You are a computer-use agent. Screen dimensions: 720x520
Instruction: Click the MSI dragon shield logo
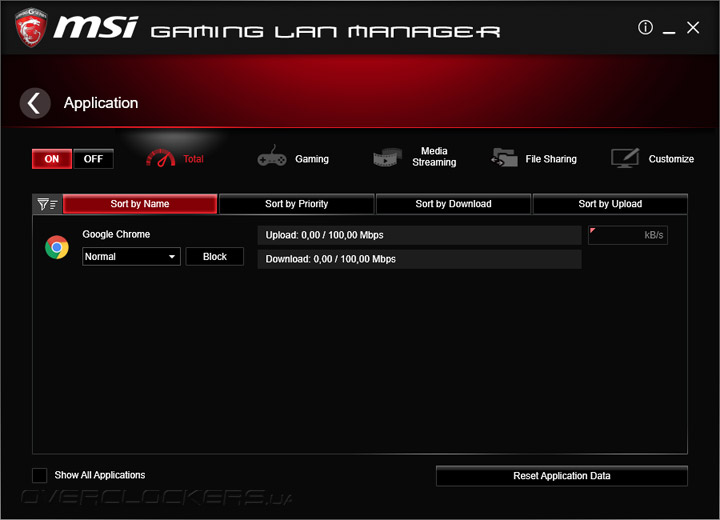pos(31,28)
